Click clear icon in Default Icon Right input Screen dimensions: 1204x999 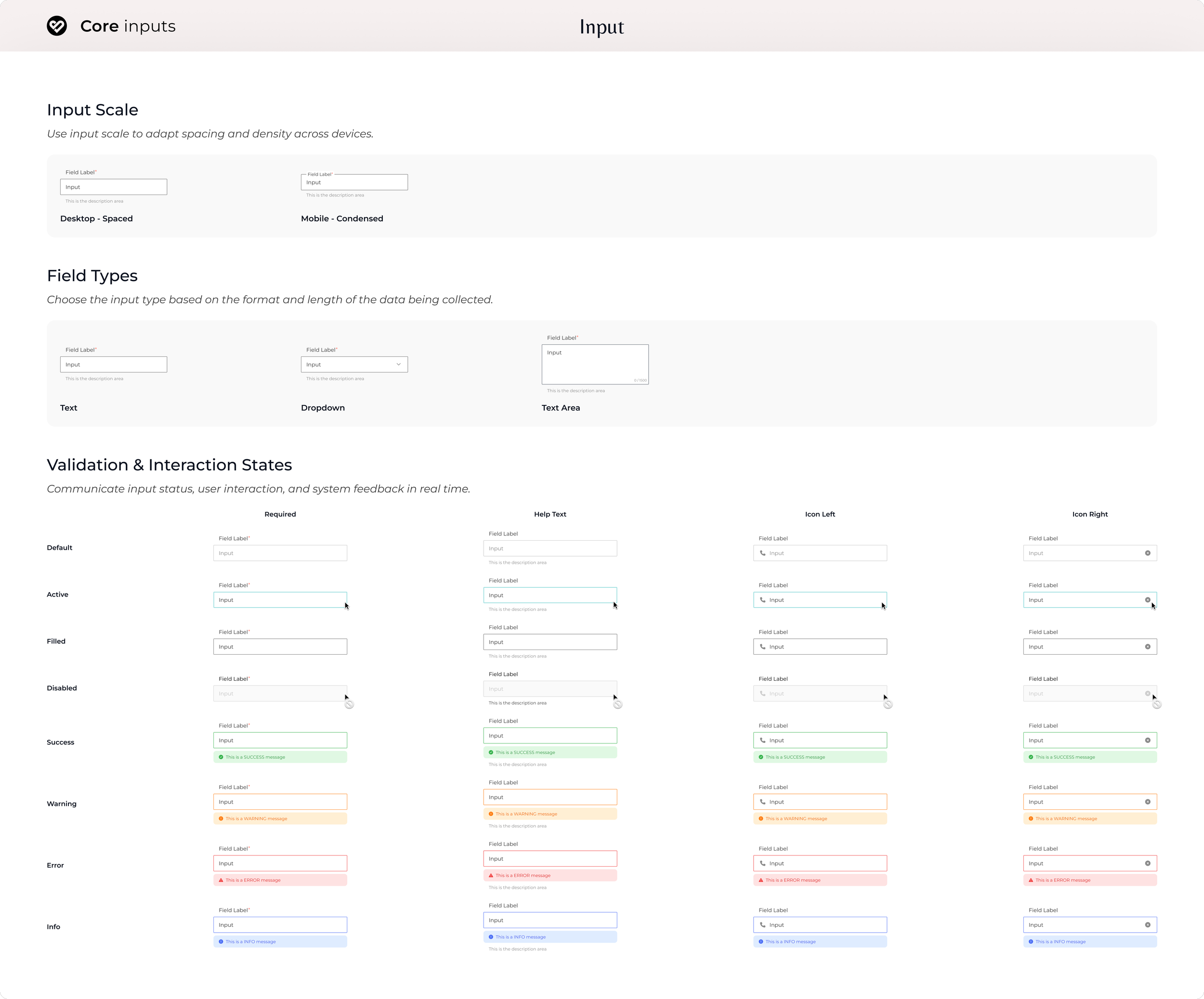[x=1147, y=553]
